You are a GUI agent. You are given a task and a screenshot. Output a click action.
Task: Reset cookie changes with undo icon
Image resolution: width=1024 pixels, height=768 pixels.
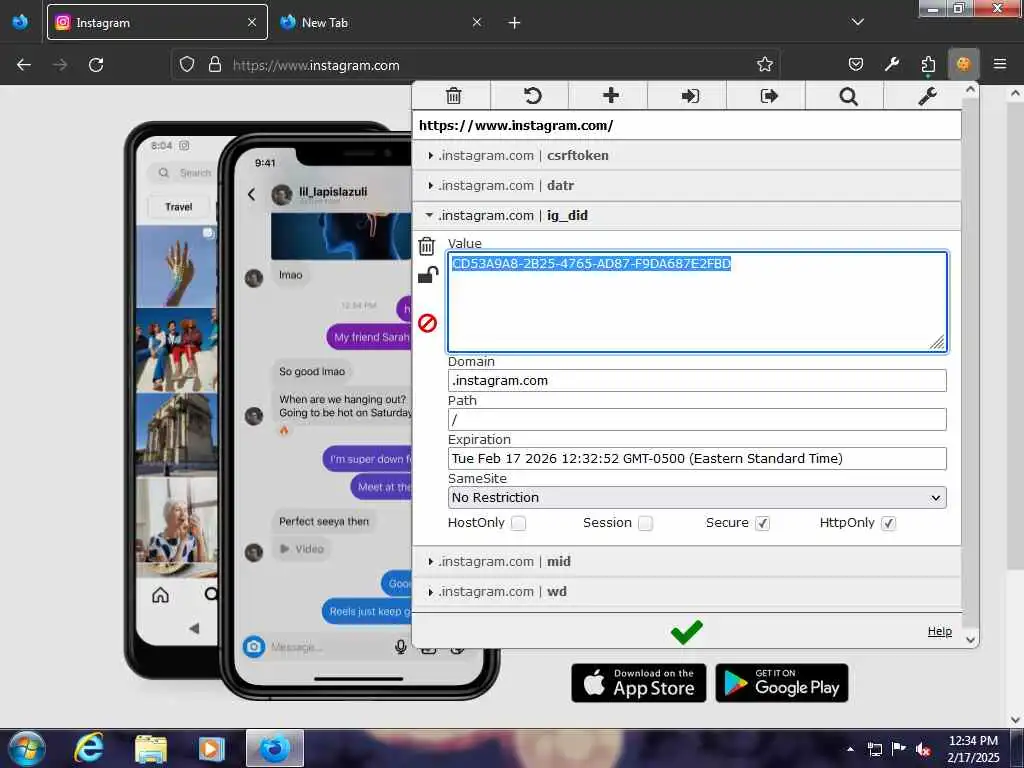click(532, 96)
